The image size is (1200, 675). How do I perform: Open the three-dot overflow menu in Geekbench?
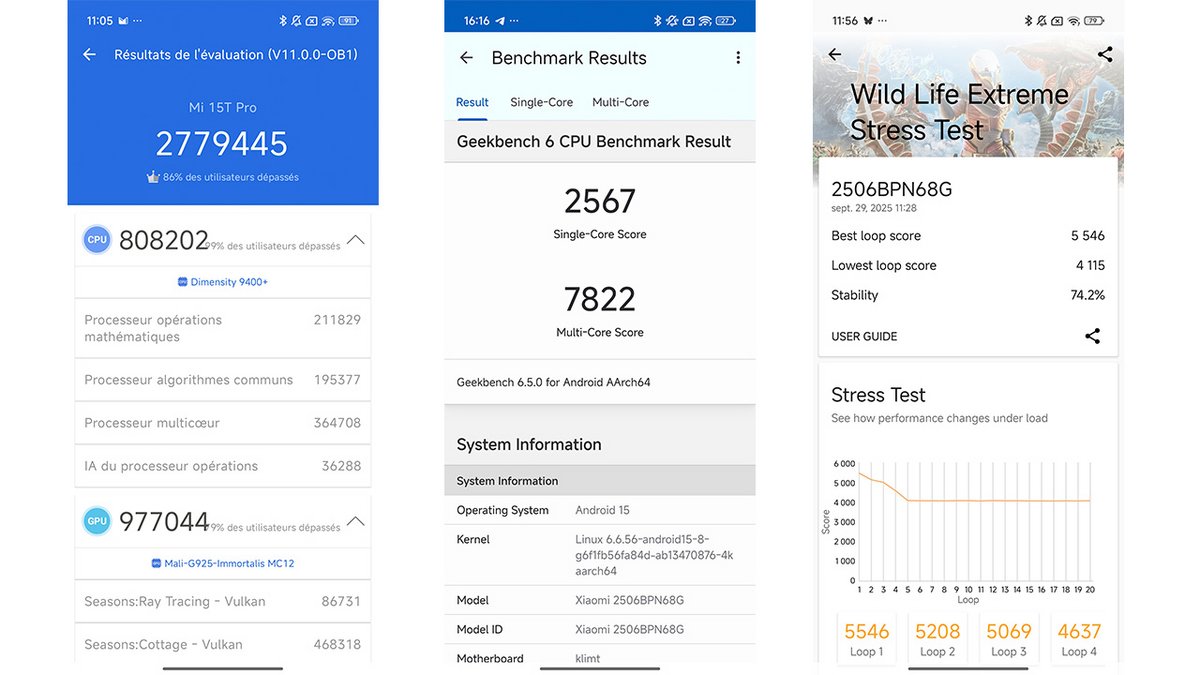738,58
